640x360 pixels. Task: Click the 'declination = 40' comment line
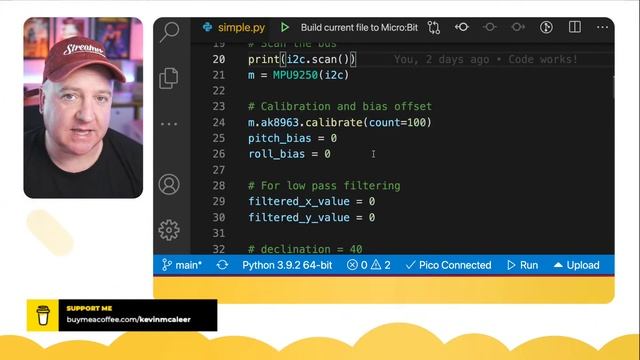305,249
